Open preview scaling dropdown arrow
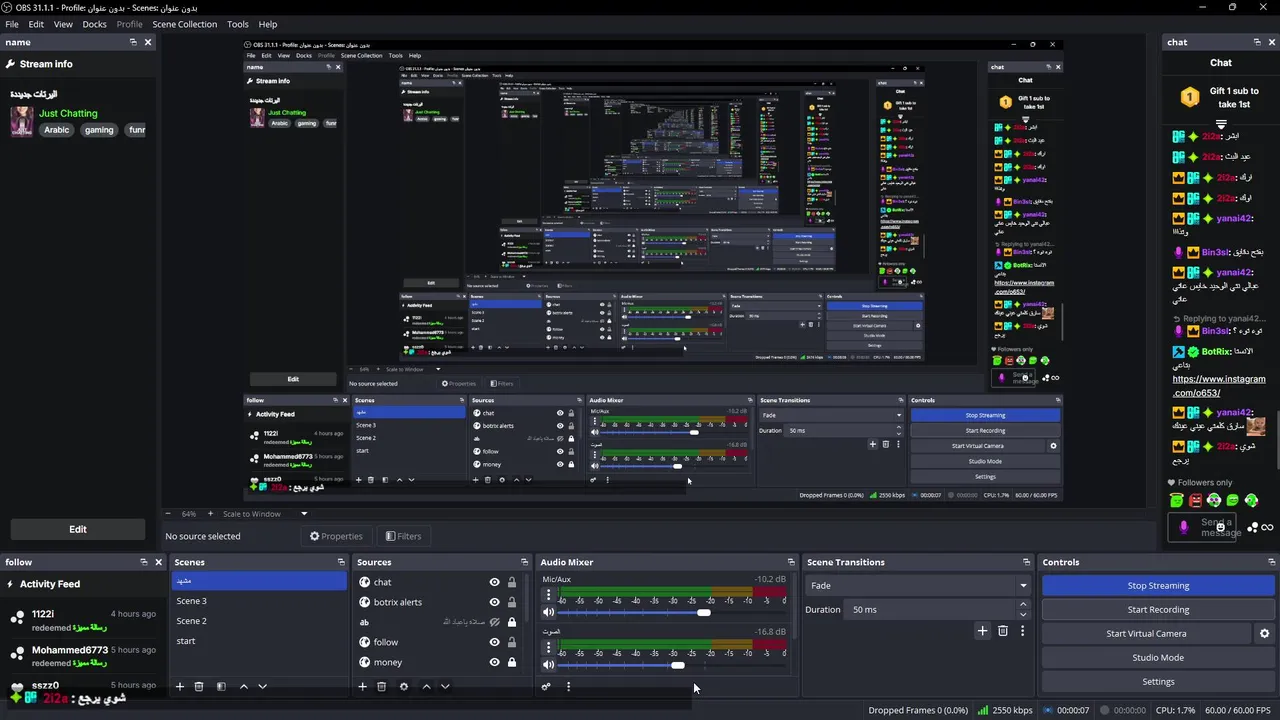The image size is (1280, 720). tap(304, 514)
